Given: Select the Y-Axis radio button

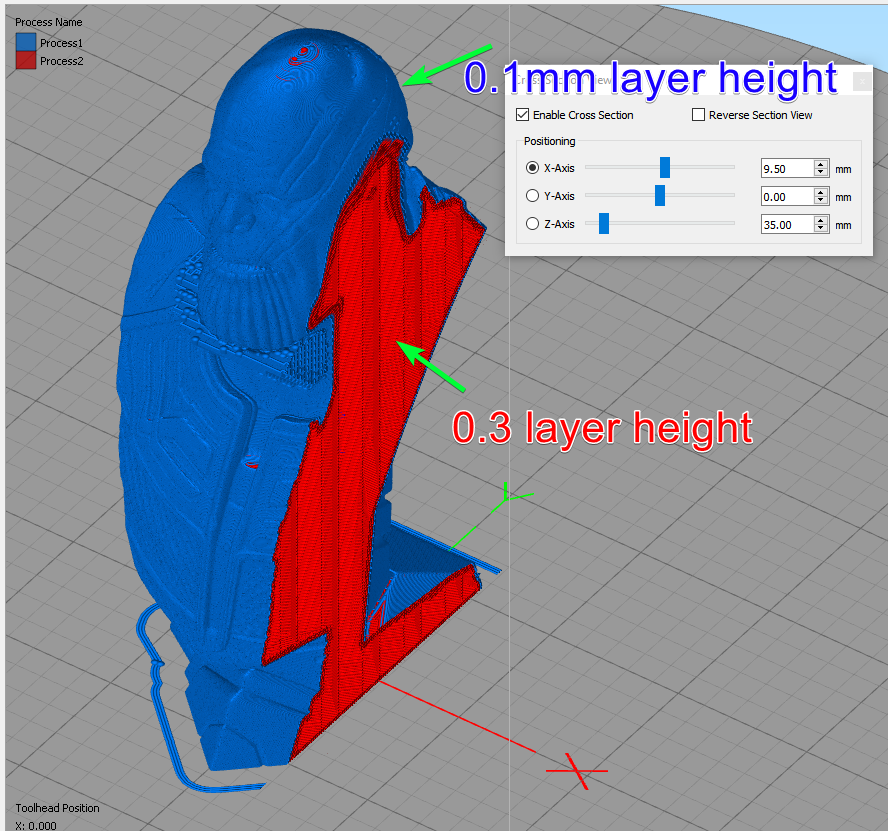Looking at the screenshot, I should point(533,195).
